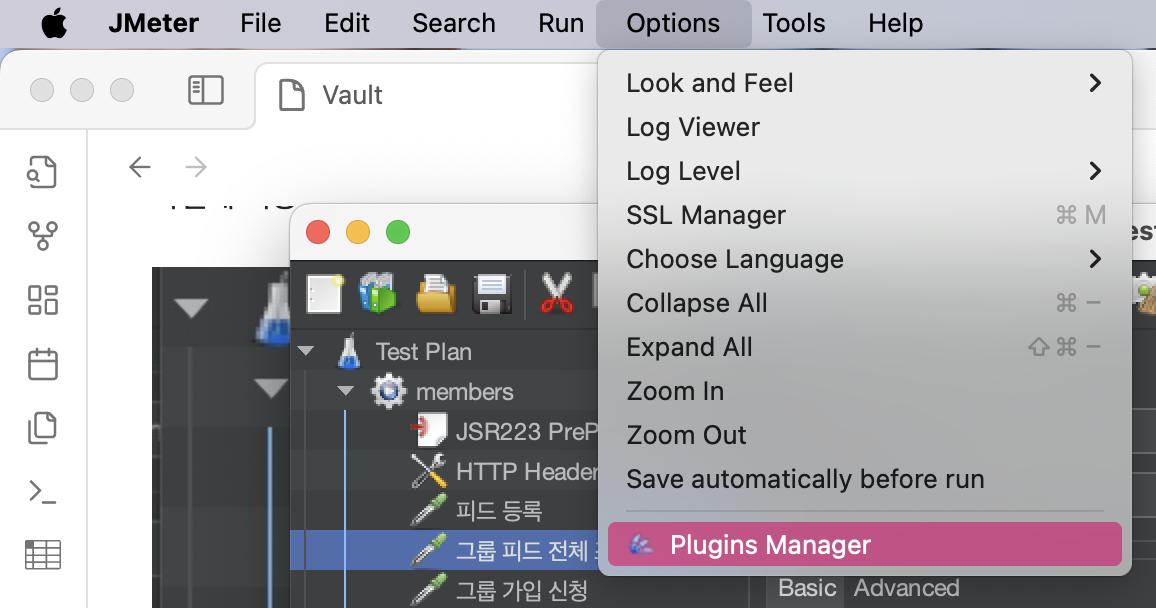The height and width of the screenshot is (608, 1156).
Task: Select the Vault tab
Action: (x=352, y=96)
